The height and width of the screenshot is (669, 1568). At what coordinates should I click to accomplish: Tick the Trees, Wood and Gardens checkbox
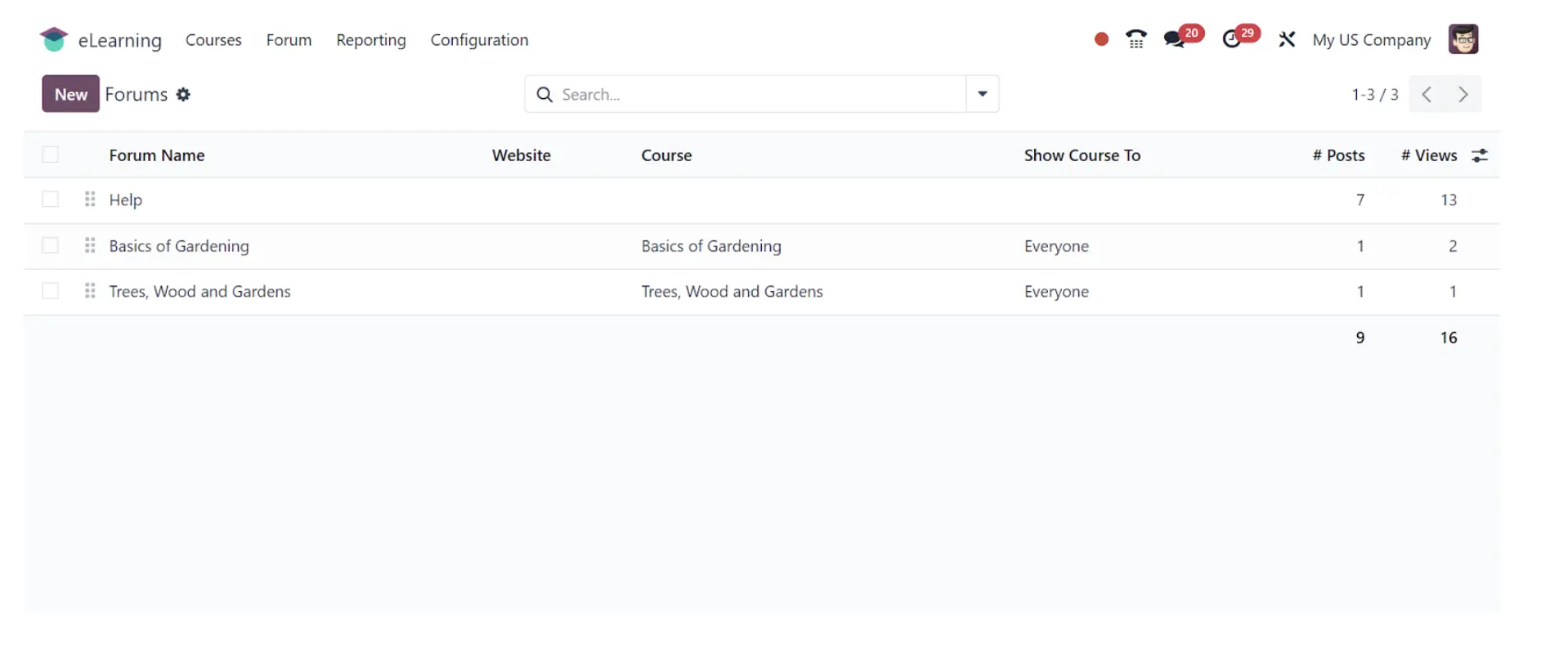51,291
